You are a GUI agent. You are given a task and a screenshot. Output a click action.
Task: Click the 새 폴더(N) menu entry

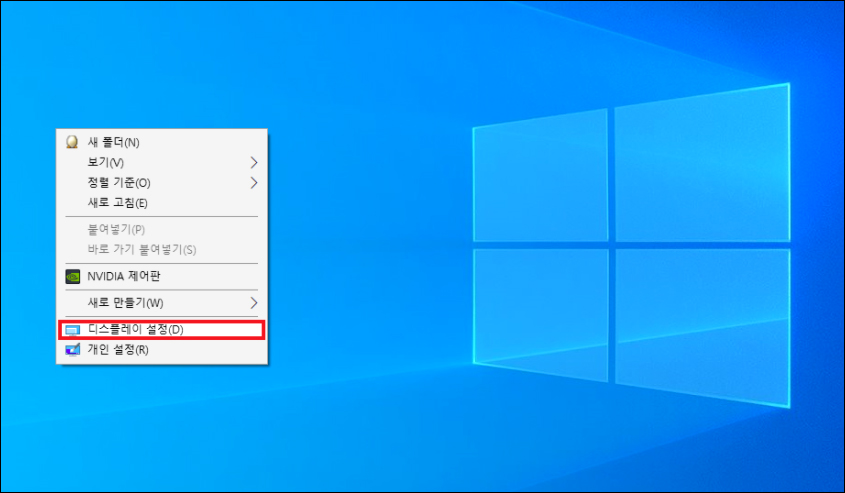coord(162,142)
